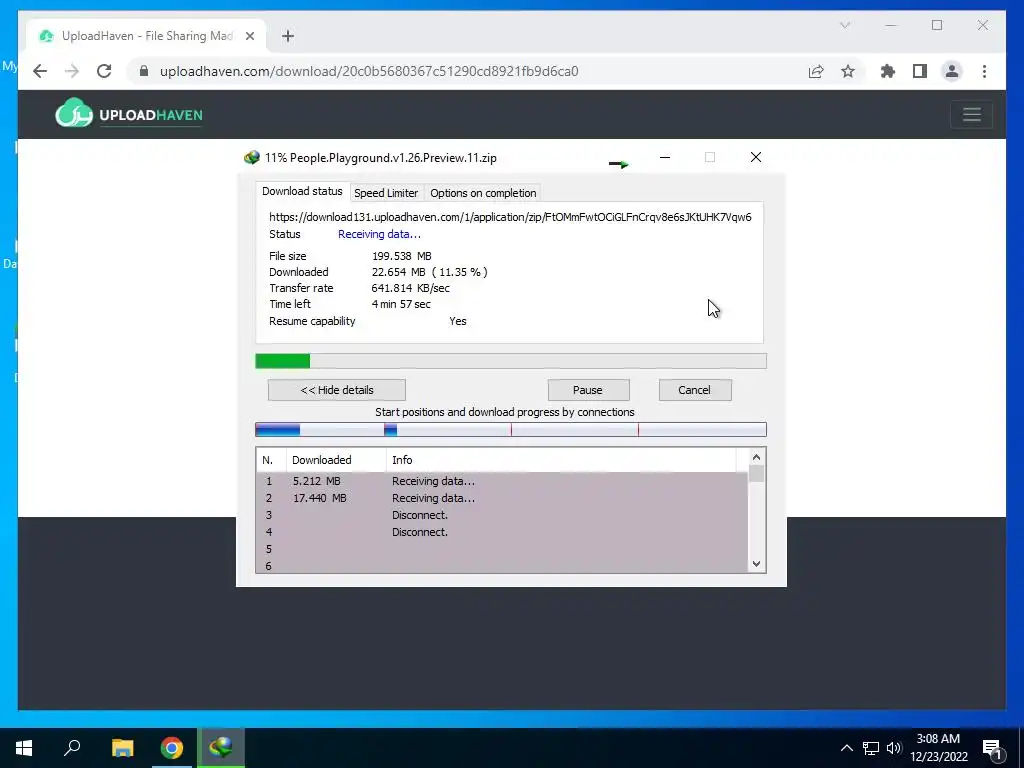The height and width of the screenshot is (768, 1024).
Task: Click the download URL text in dialog
Action: pyautogui.click(x=510, y=217)
